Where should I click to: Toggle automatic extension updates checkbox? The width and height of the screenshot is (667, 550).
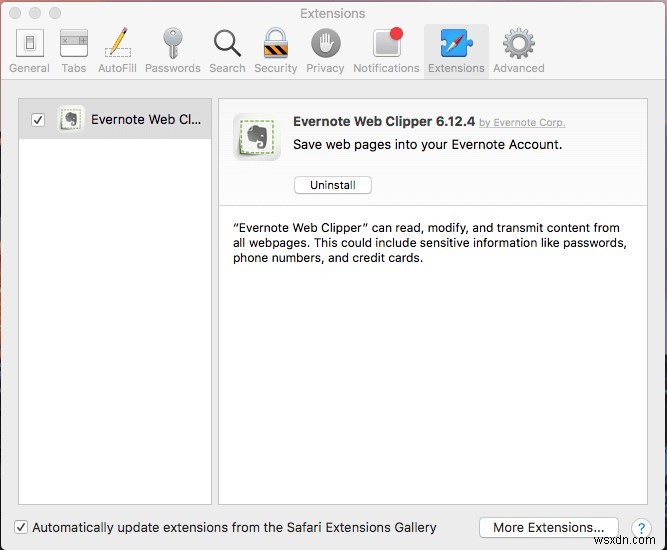(x=21, y=527)
